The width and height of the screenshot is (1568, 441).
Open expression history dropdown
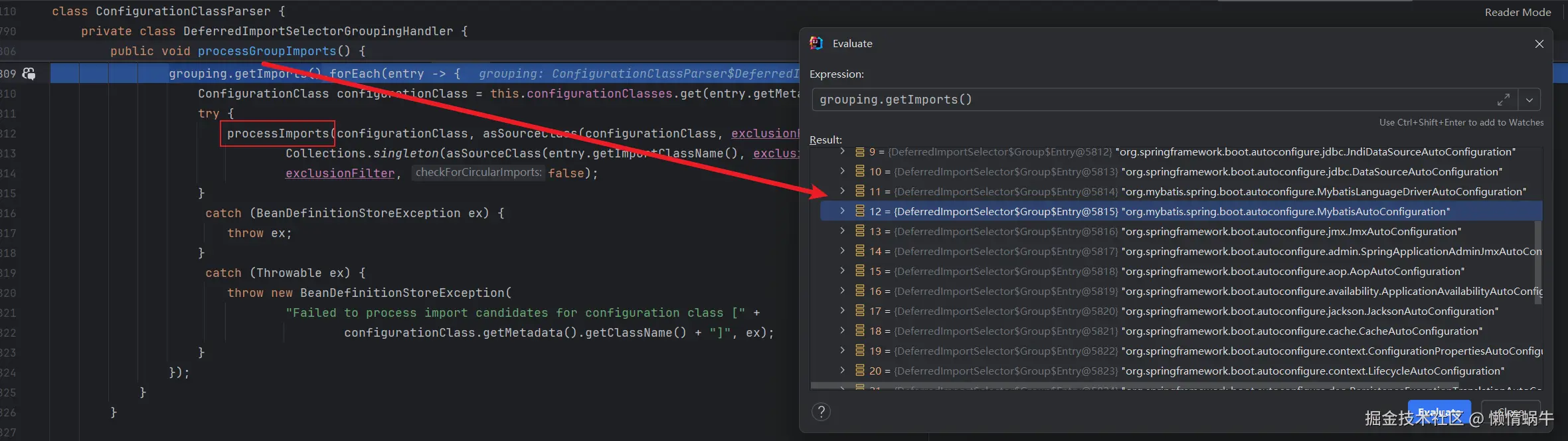click(x=1529, y=100)
